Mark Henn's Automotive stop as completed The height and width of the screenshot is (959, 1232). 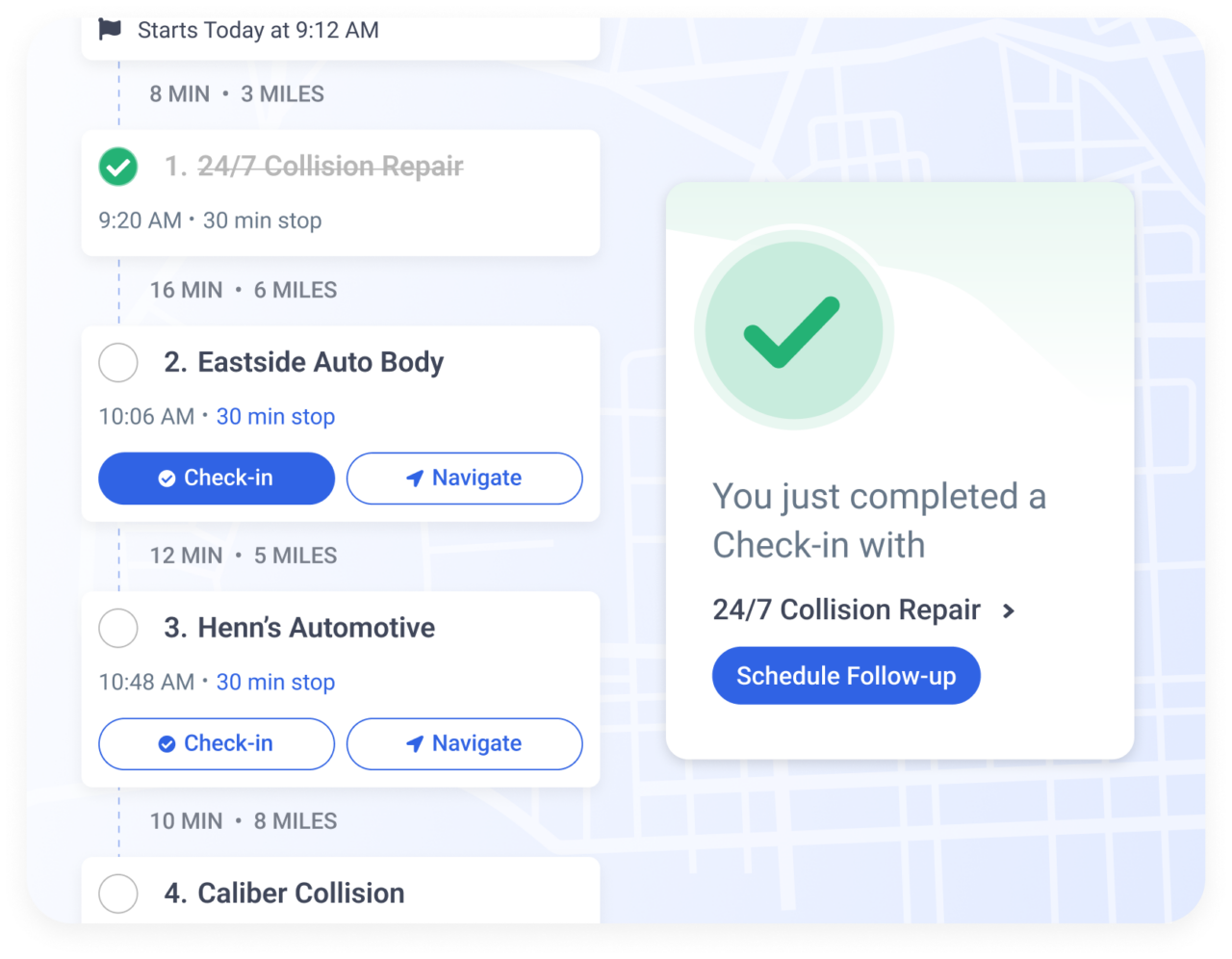pyautogui.click(x=117, y=628)
